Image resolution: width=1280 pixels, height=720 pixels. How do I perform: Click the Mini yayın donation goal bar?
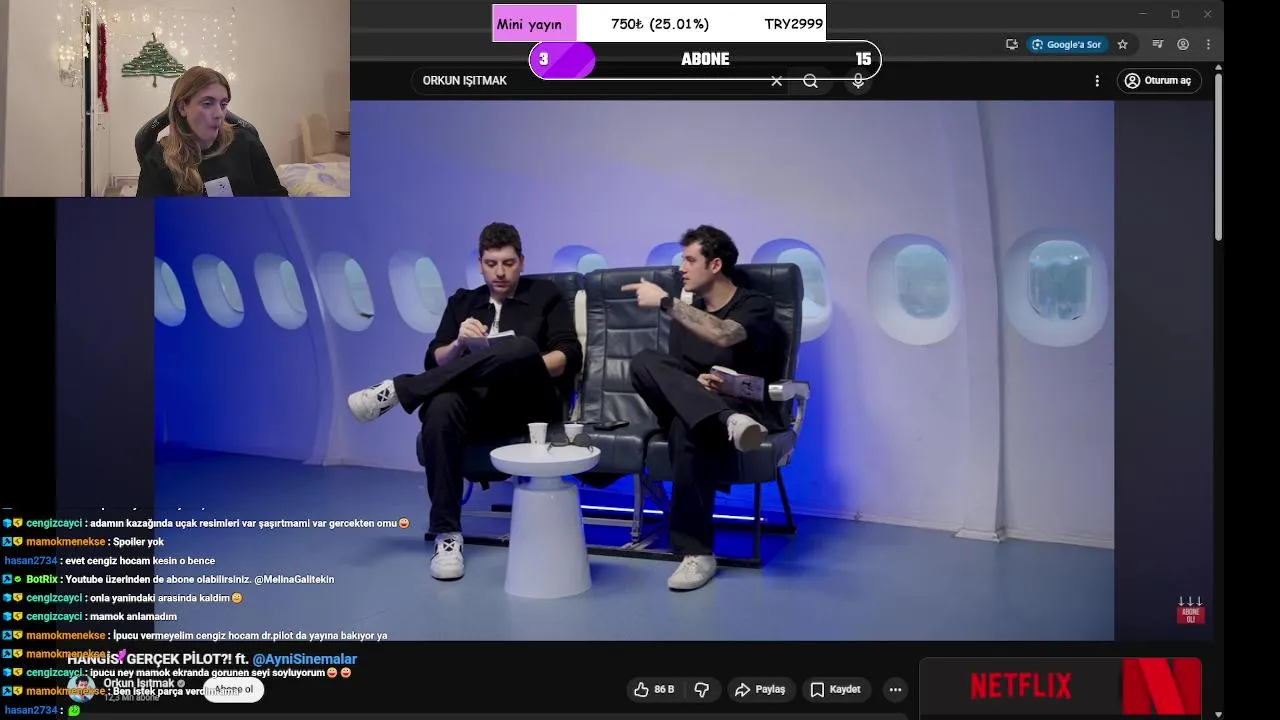click(659, 23)
